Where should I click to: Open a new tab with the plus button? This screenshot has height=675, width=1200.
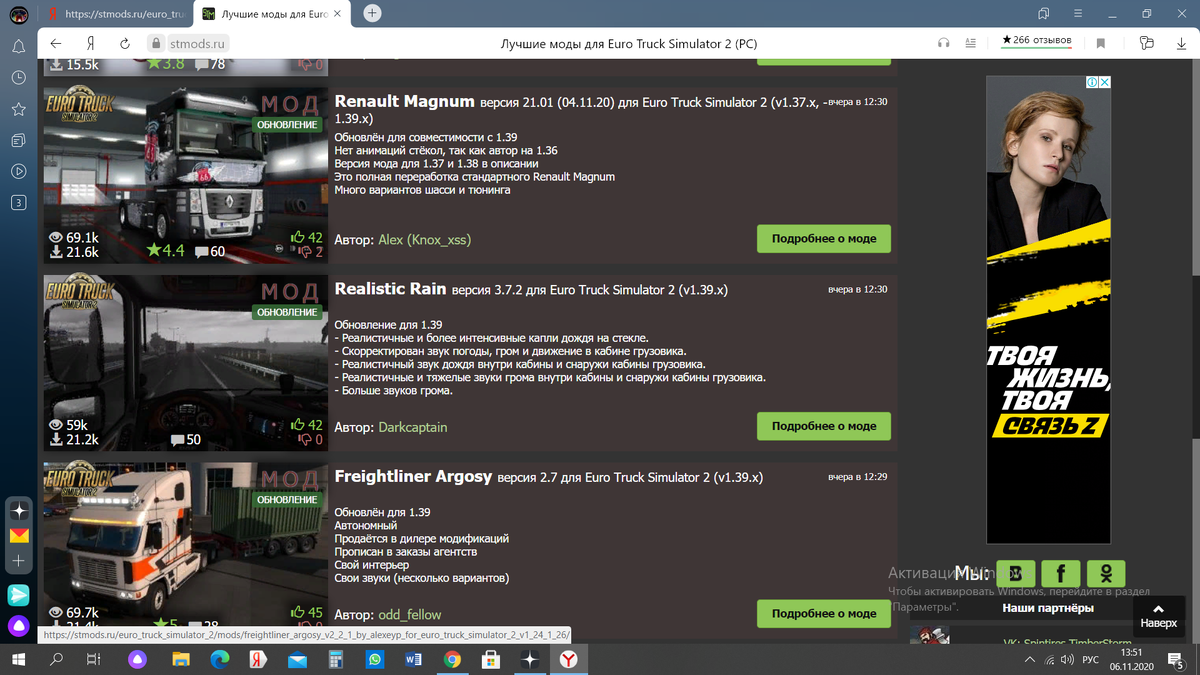pyautogui.click(x=372, y=13)
